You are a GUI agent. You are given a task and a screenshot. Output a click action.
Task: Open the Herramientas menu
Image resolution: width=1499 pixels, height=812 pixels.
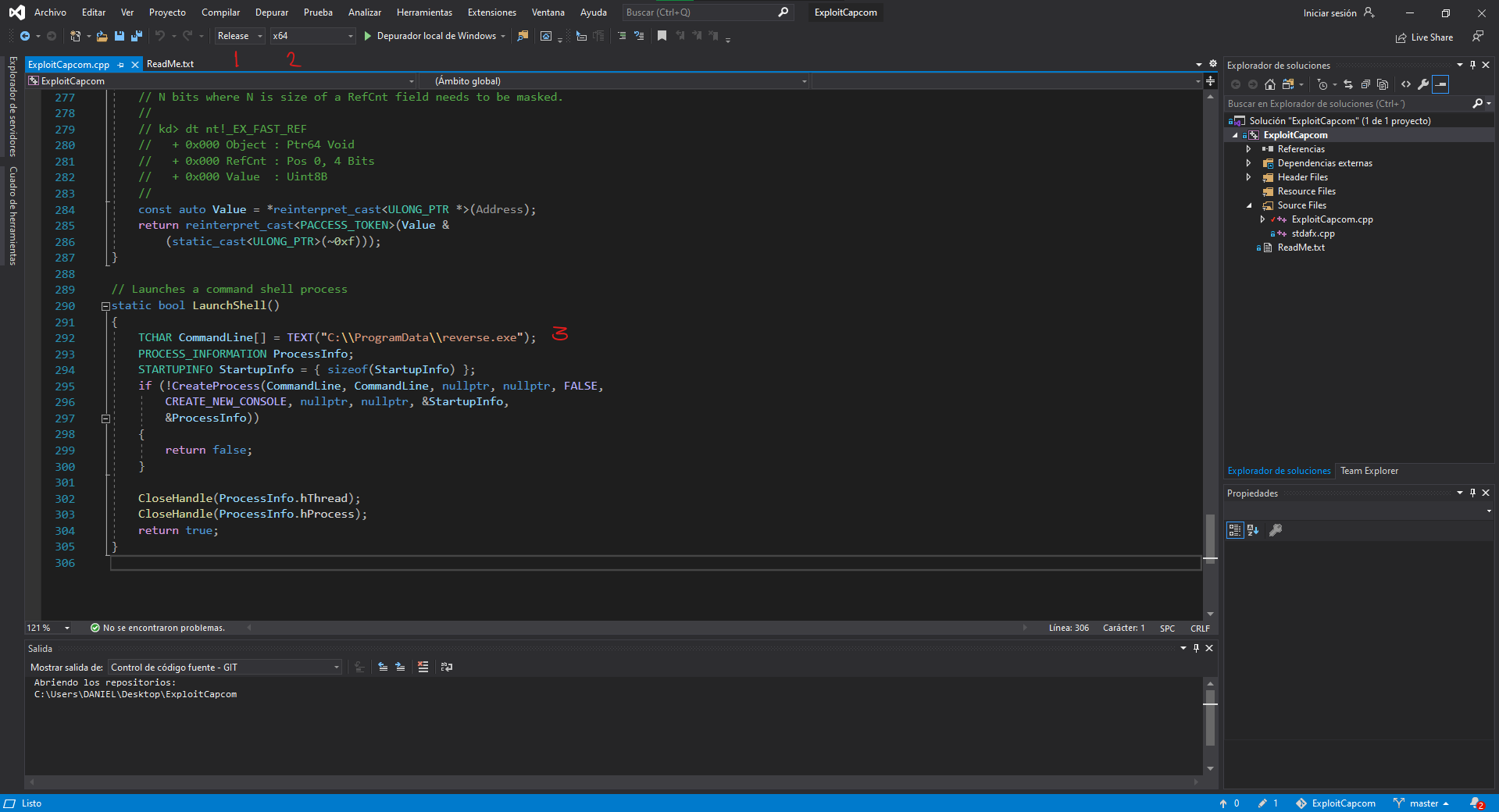tap(424, 12)
